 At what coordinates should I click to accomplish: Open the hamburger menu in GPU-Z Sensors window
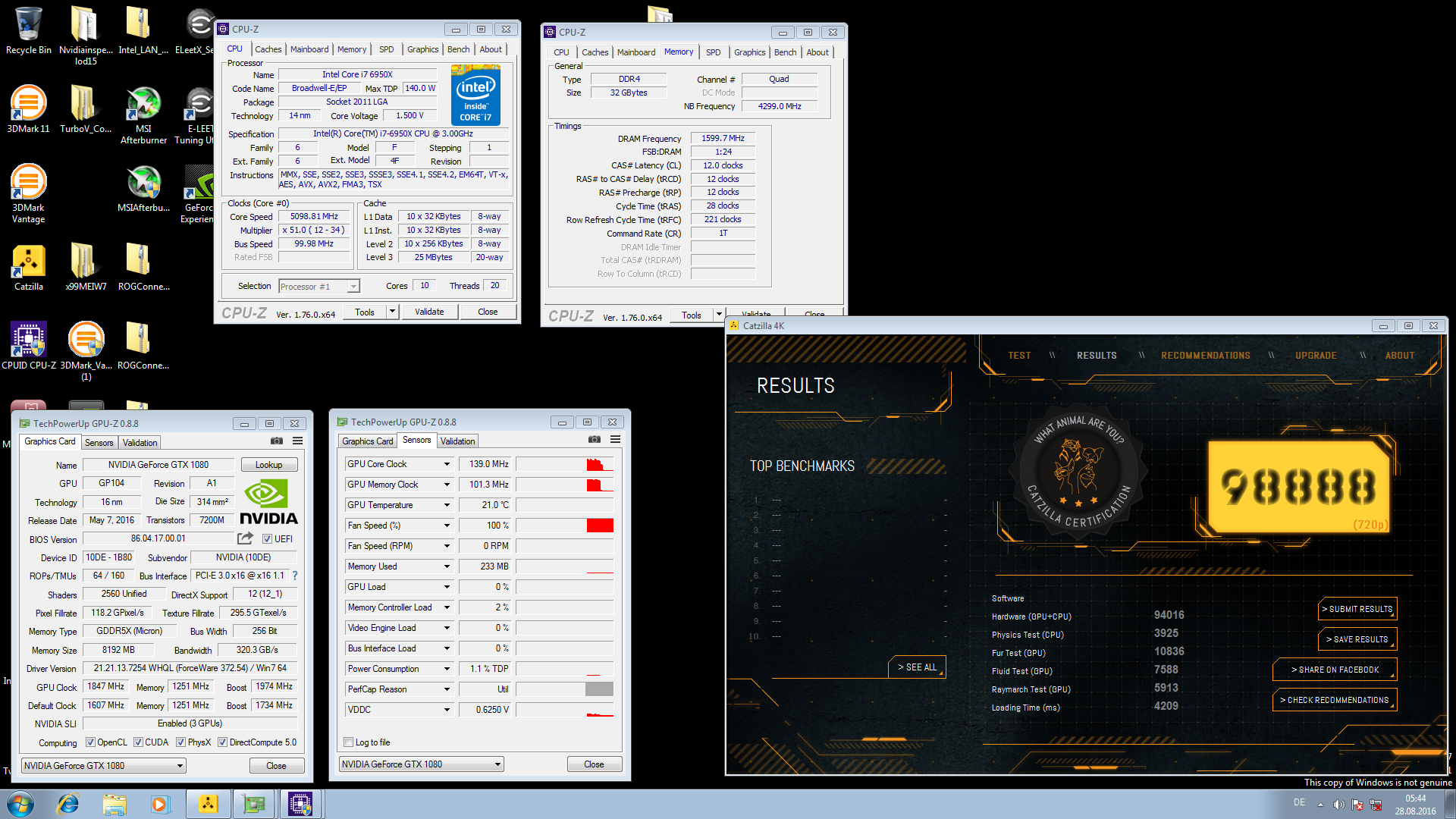pyautogui.click(x=616, y=439)
